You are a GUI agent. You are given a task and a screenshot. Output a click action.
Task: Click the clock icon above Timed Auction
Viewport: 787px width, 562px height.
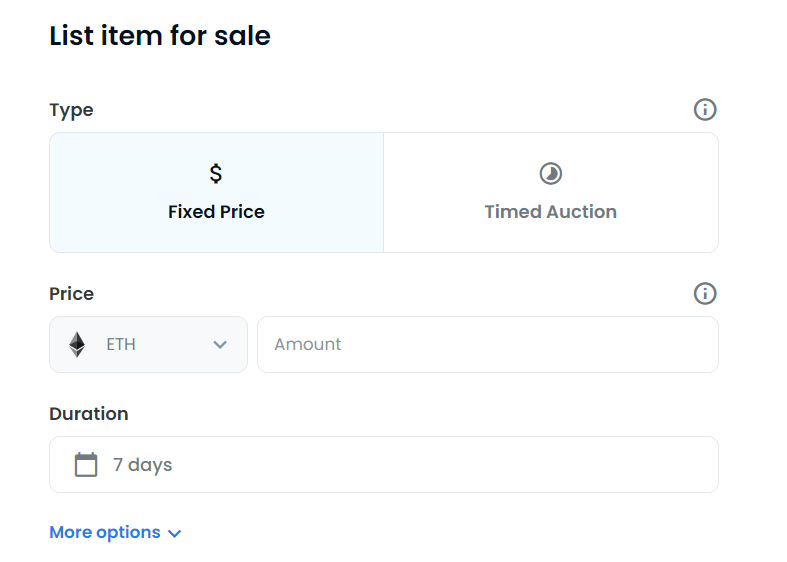pyautogui.click(x=551, y=174)
